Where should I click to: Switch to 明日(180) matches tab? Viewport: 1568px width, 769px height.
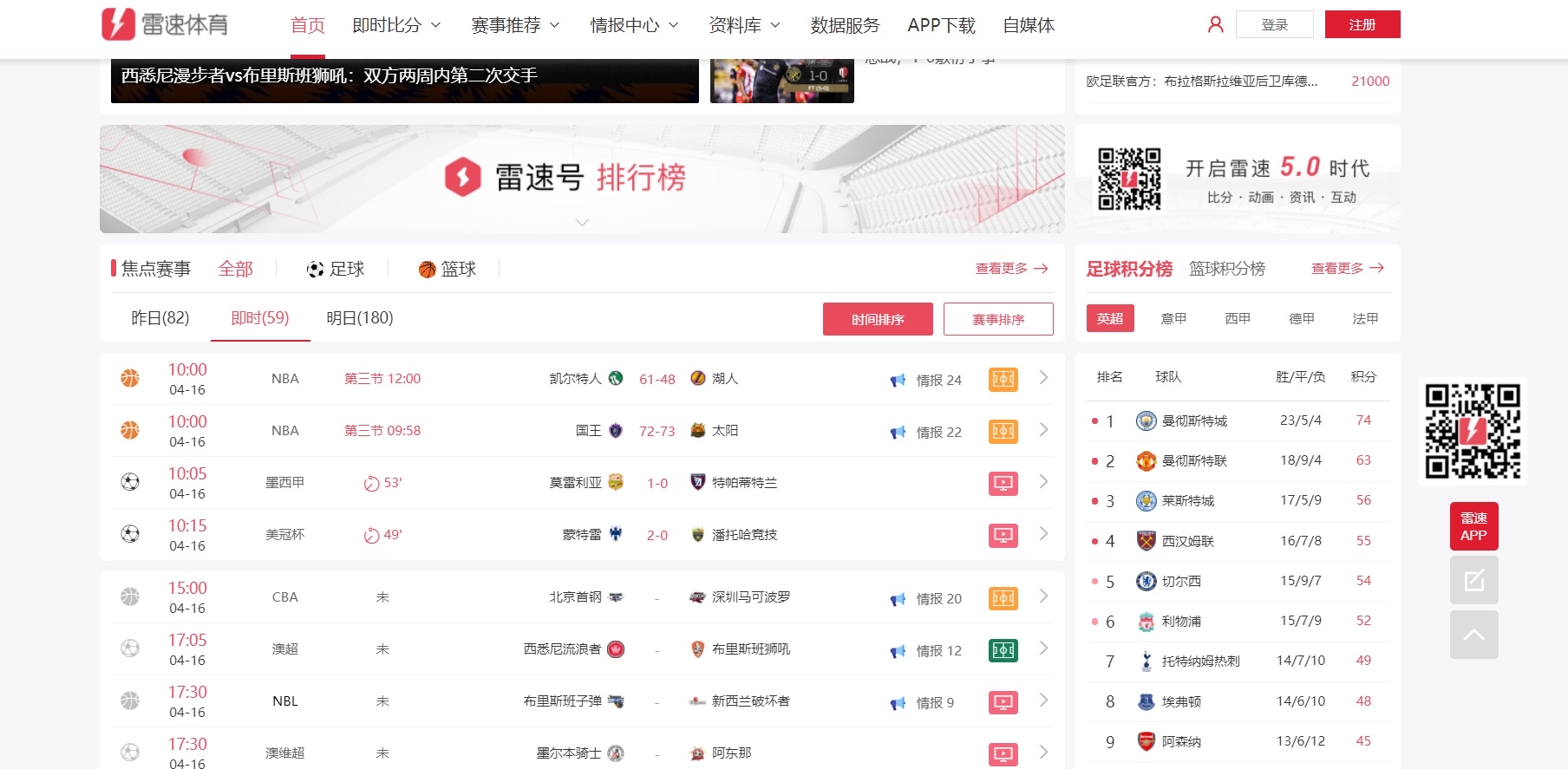(x=359, y=318)
